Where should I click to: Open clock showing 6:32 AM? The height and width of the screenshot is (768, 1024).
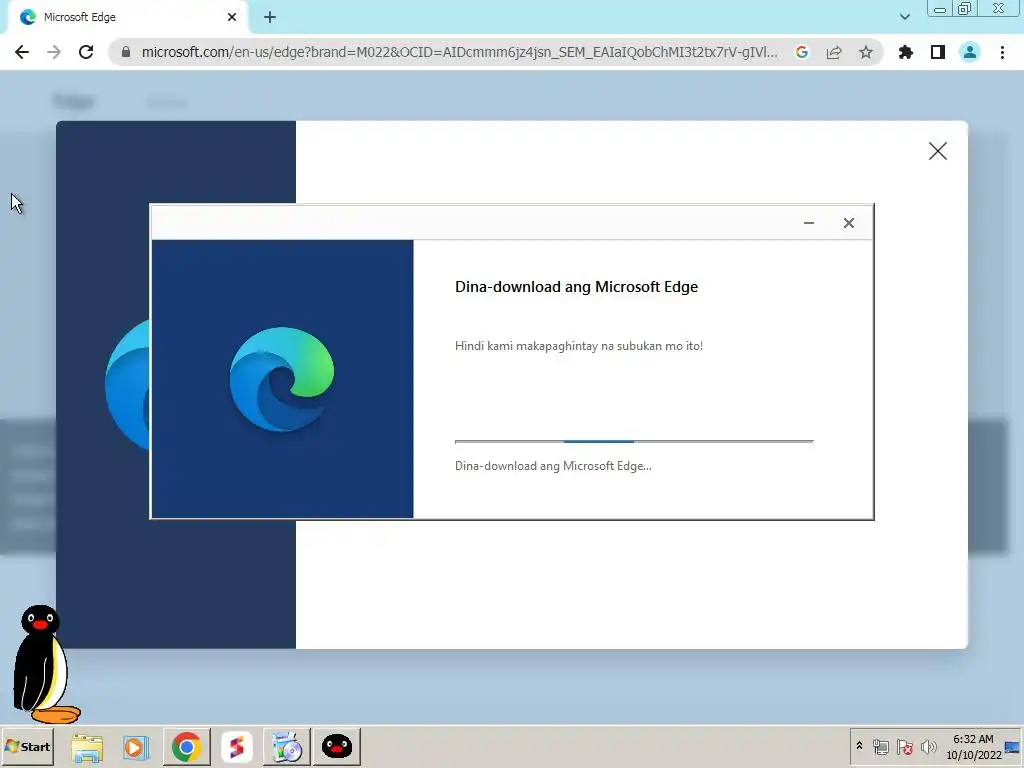[973, 746]
